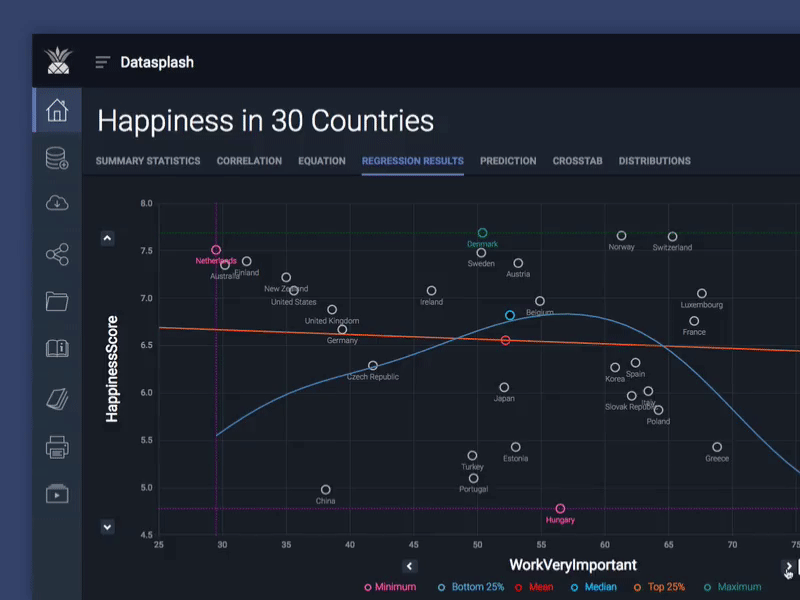This screenshot has width=800, height=600.
Task: Open the share icon in the sidebar
Action: (57, 255)
